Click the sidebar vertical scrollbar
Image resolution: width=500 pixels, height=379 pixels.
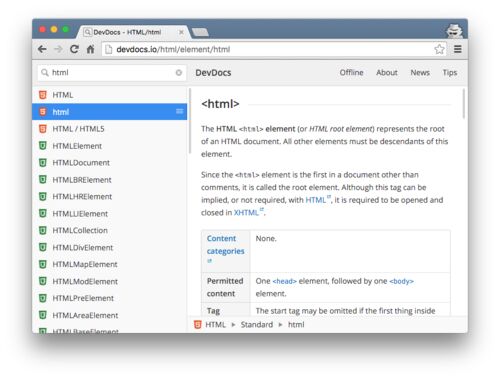(x=190, y=121)
